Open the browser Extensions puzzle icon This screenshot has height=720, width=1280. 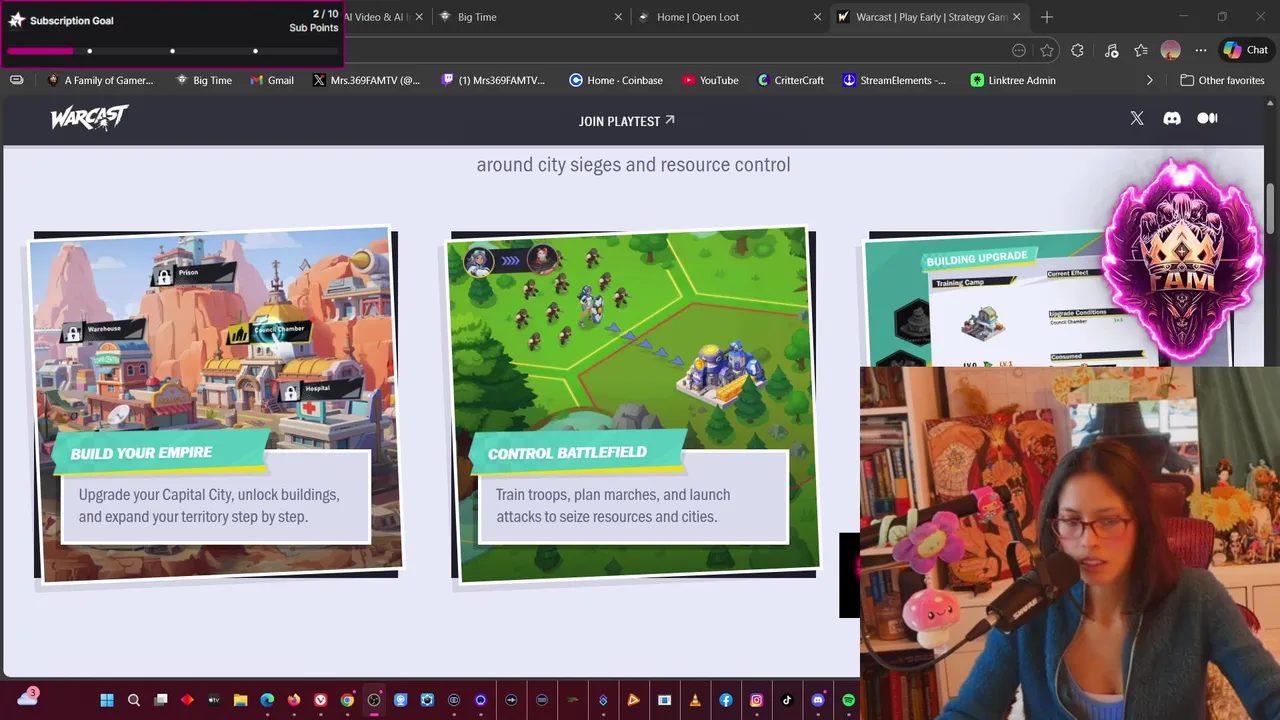1077,50
